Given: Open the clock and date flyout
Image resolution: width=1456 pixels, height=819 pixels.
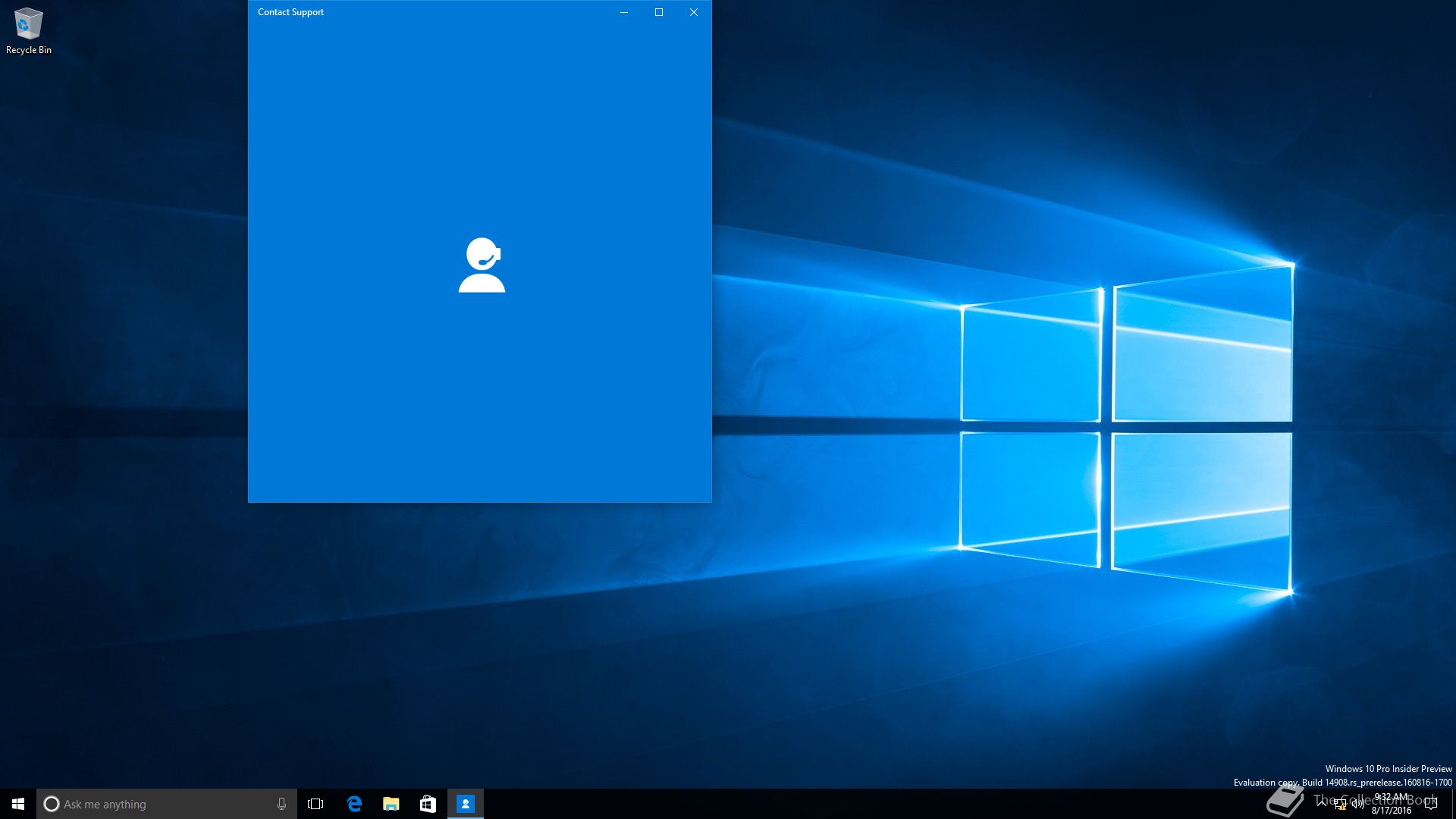Looking at the screenshot, I should (1392, 804).
